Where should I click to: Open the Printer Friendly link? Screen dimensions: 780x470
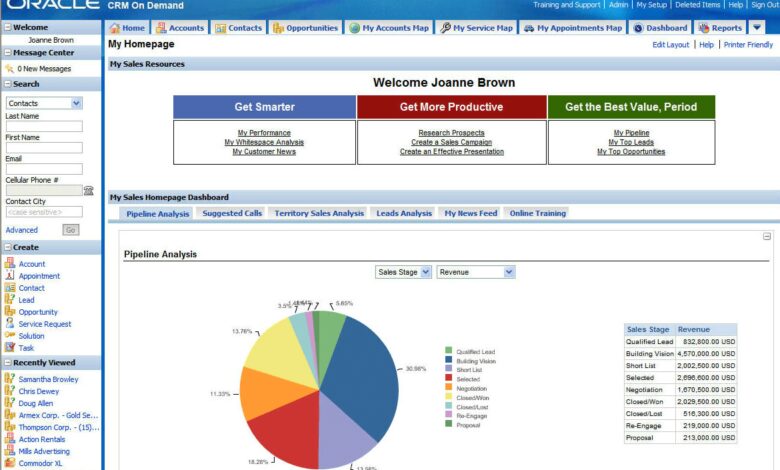(748, 45)
